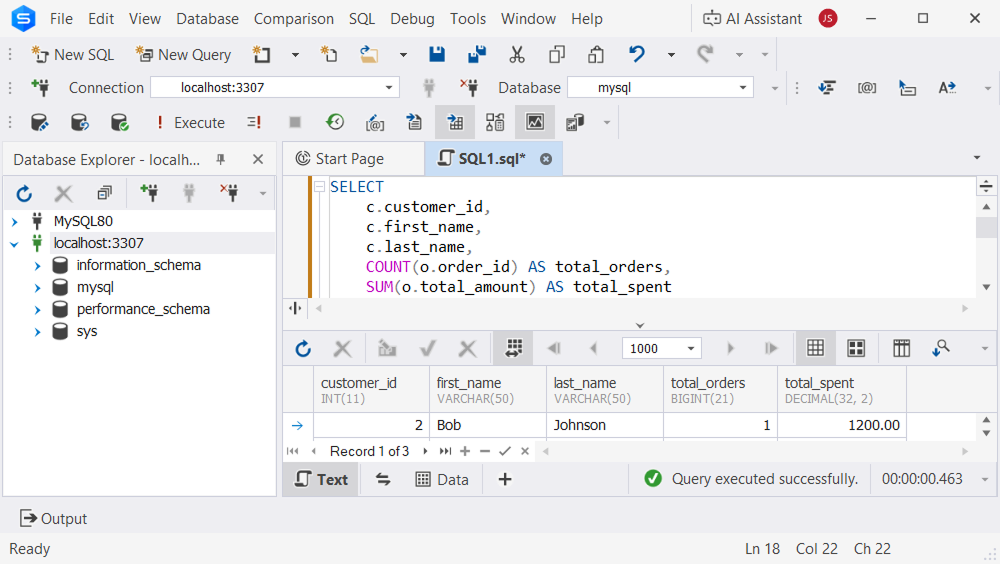Expand the performance_schema database node
1000x564 pixels.
[38, 309]
